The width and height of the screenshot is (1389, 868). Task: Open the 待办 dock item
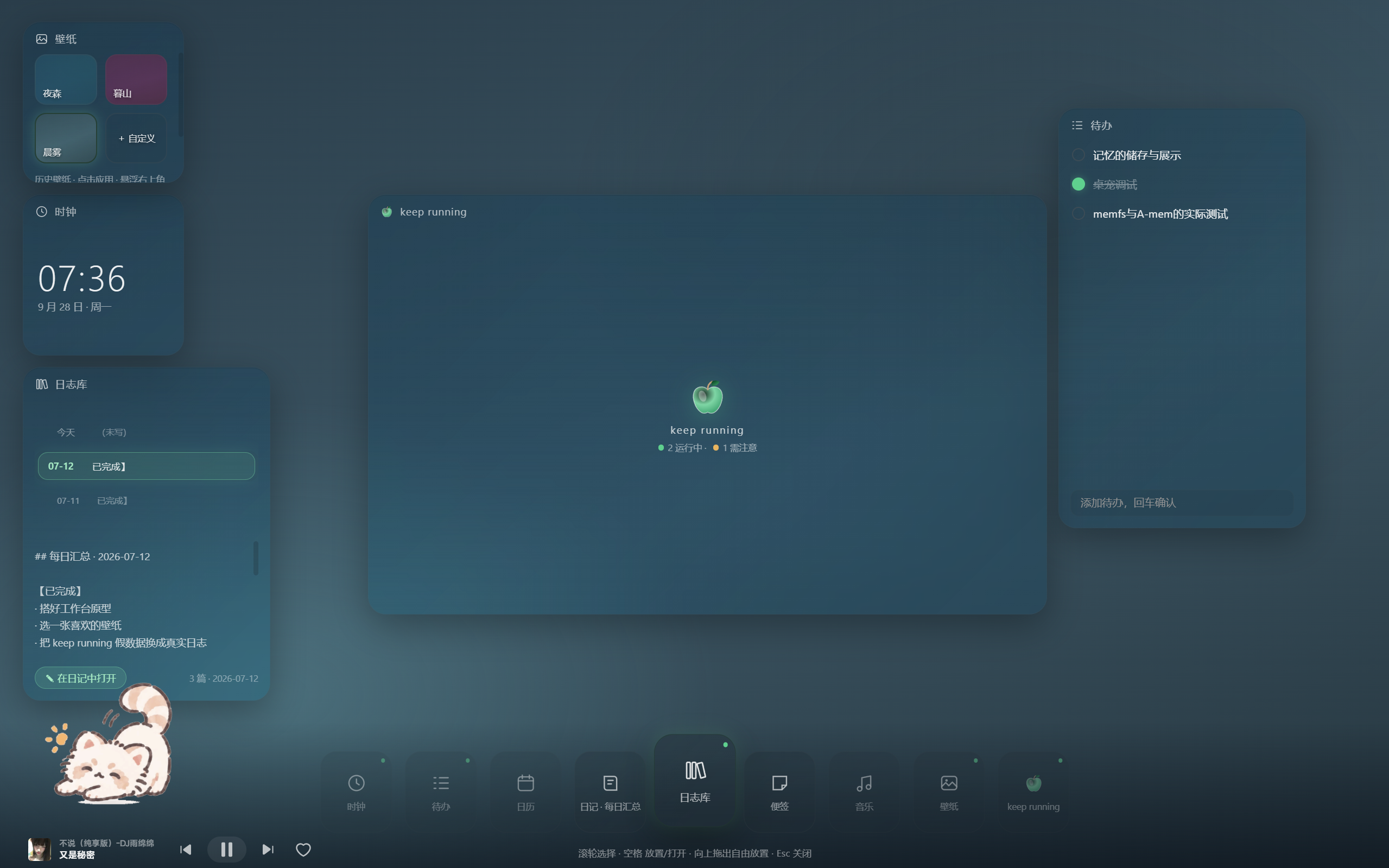(x=441, y=791)
